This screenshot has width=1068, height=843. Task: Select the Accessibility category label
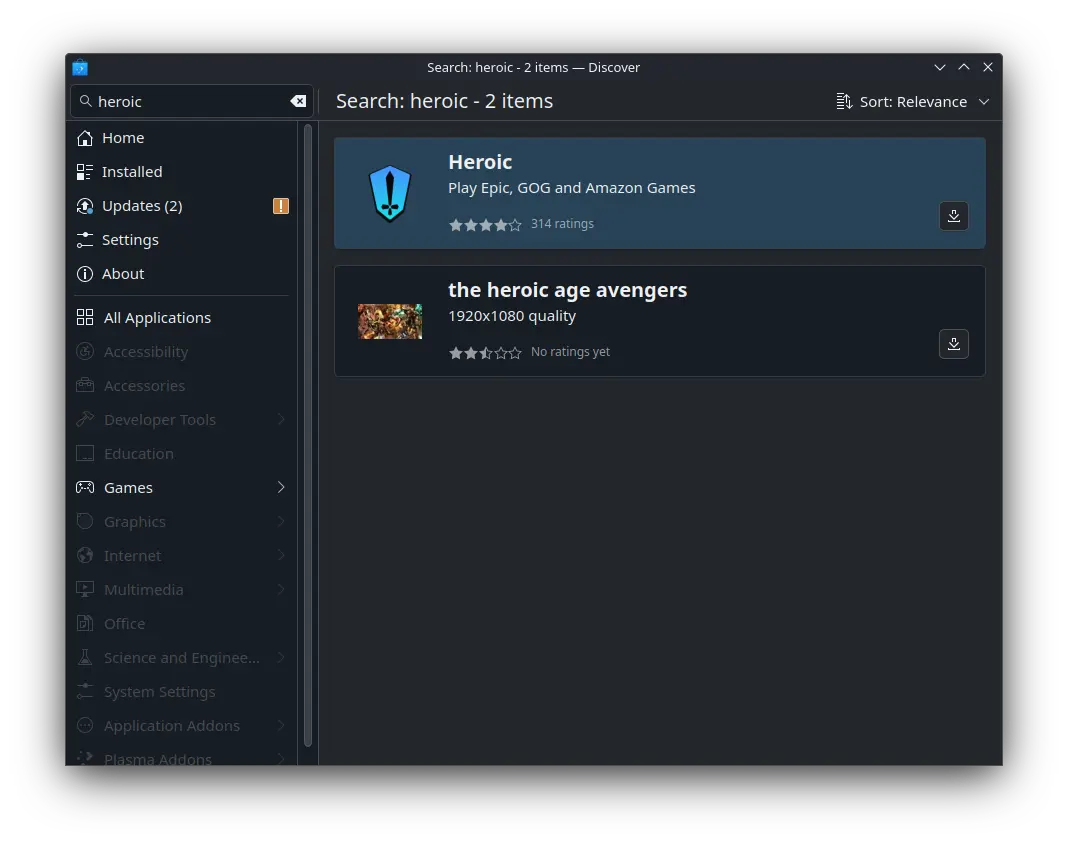[146, 352]
